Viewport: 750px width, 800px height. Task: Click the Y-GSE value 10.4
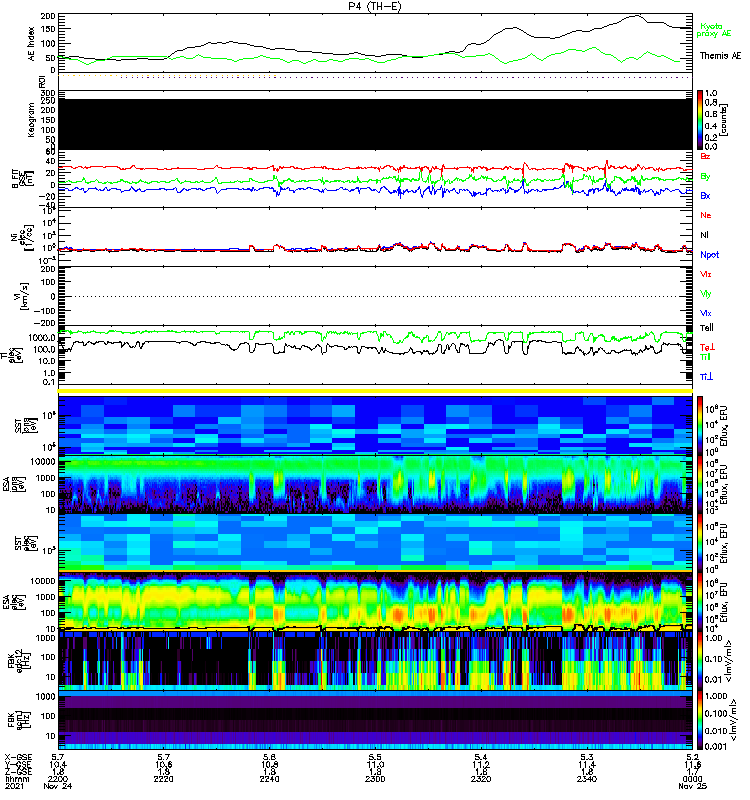58,765
